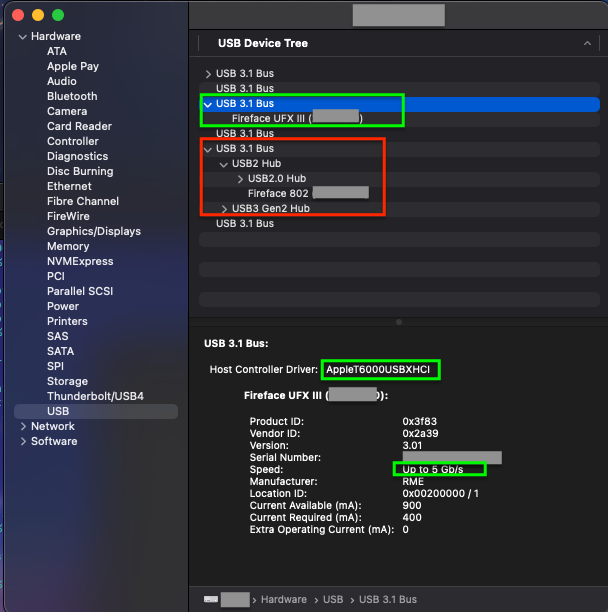This screenshot has height=612, width=608.
Task: Collapse the USB2 Hub node
Action: pyautogui.click(x=224, y=164)
